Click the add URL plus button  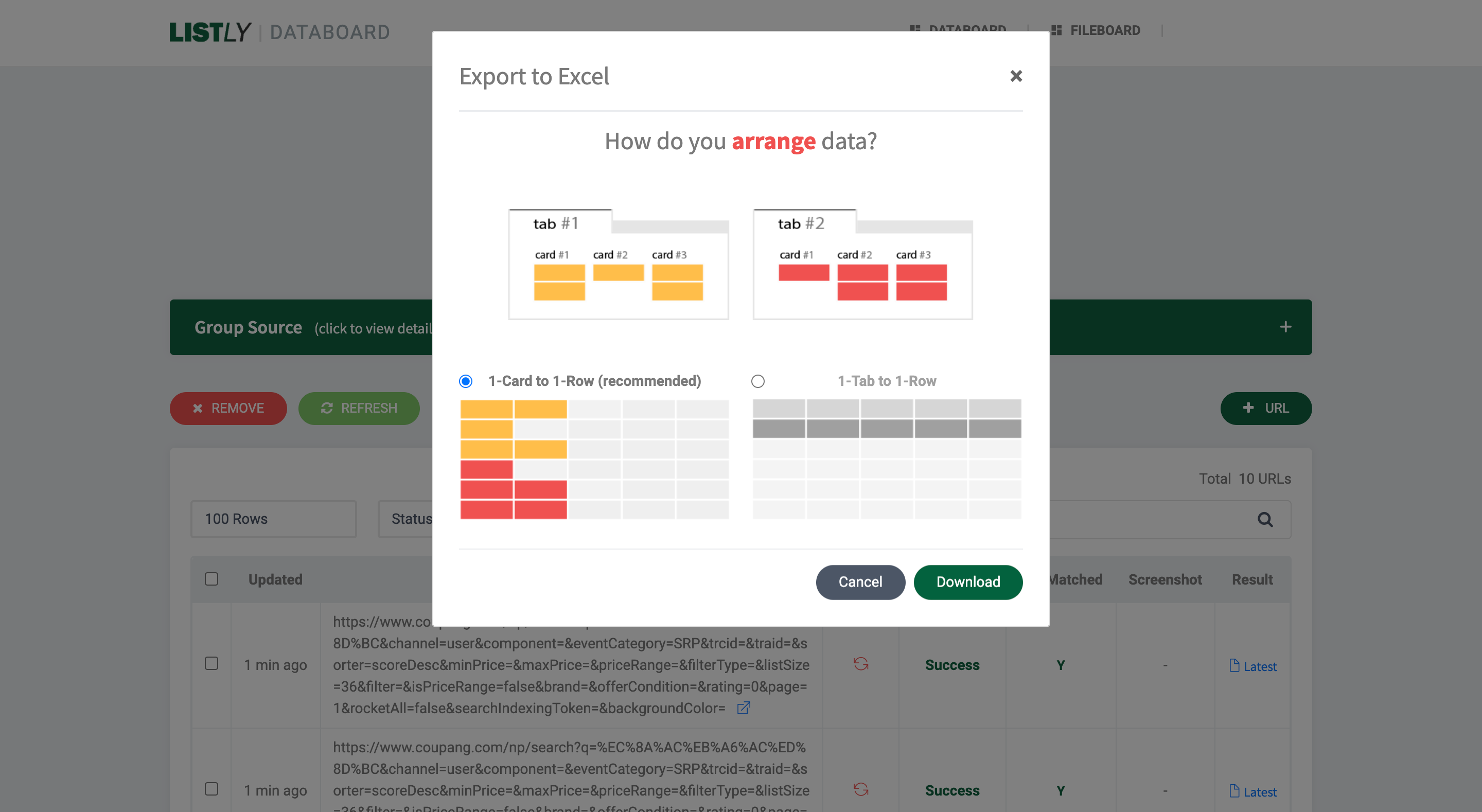[x=1266, y=408]
